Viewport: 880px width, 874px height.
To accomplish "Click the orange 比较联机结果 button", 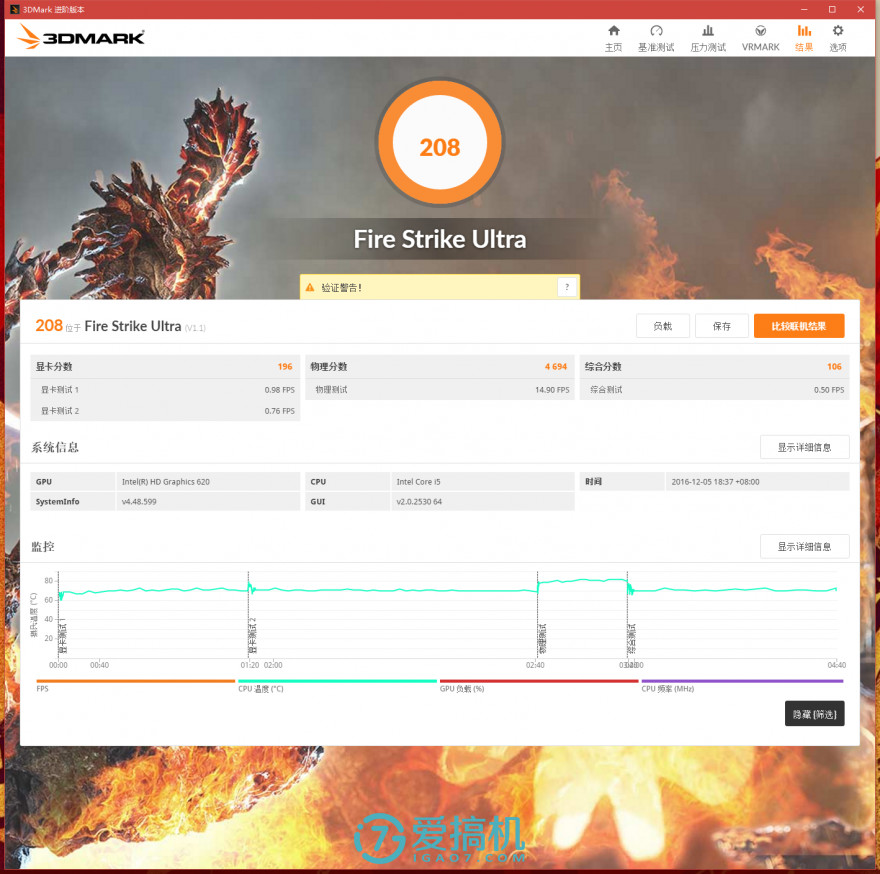I will coord(798,326).
